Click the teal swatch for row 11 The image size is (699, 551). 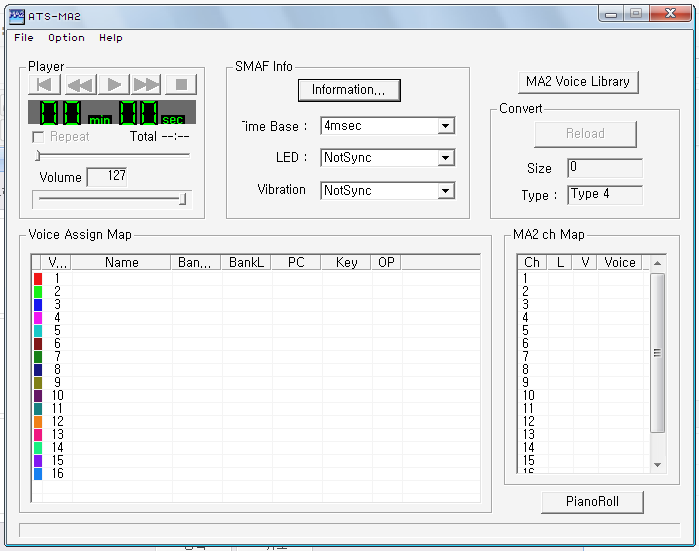pyautogui.click(x=38, y=408)
